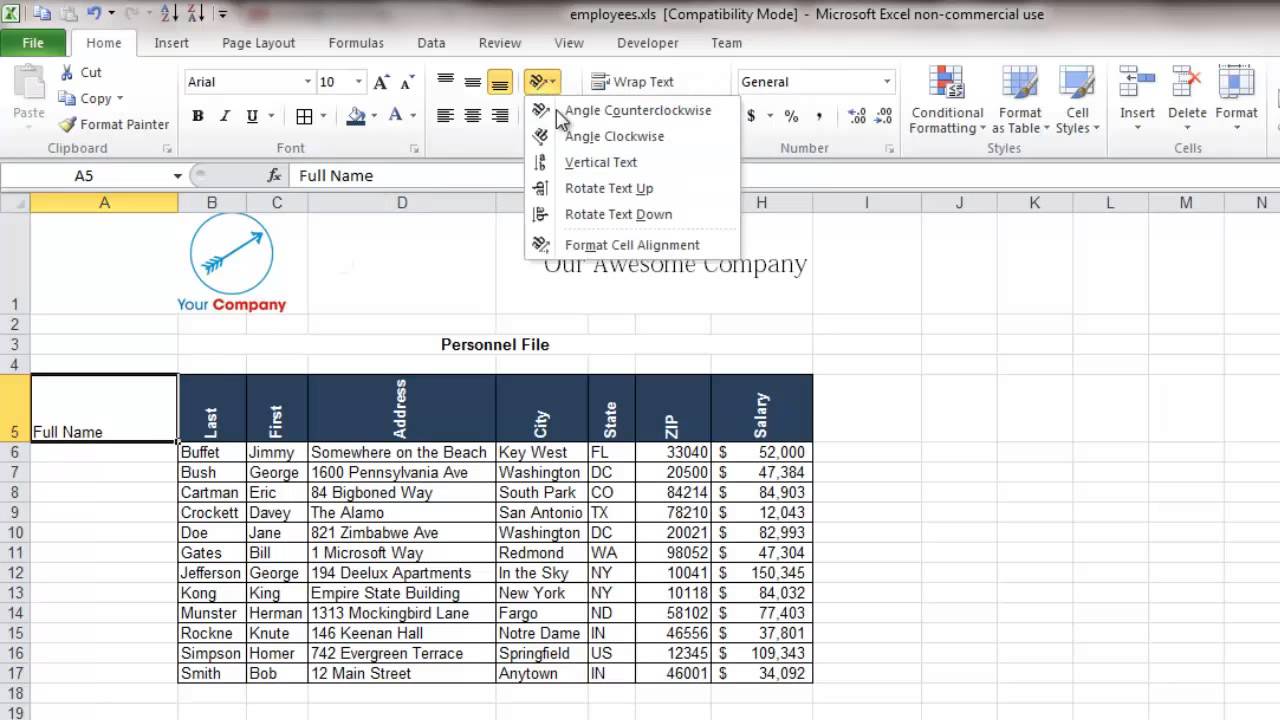Center text horizontally in the cell
This screenshot has width=1280, height=720.
tap(473, 116)
